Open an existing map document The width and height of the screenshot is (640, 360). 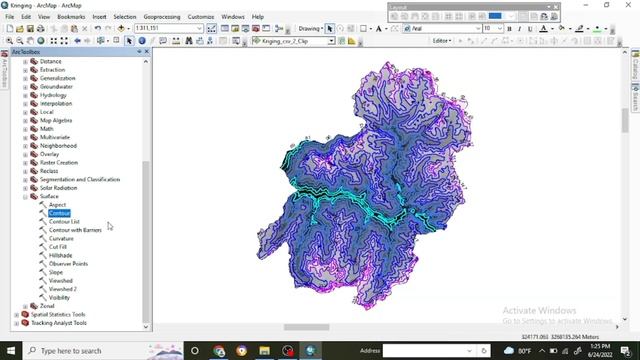coord(20,29)
